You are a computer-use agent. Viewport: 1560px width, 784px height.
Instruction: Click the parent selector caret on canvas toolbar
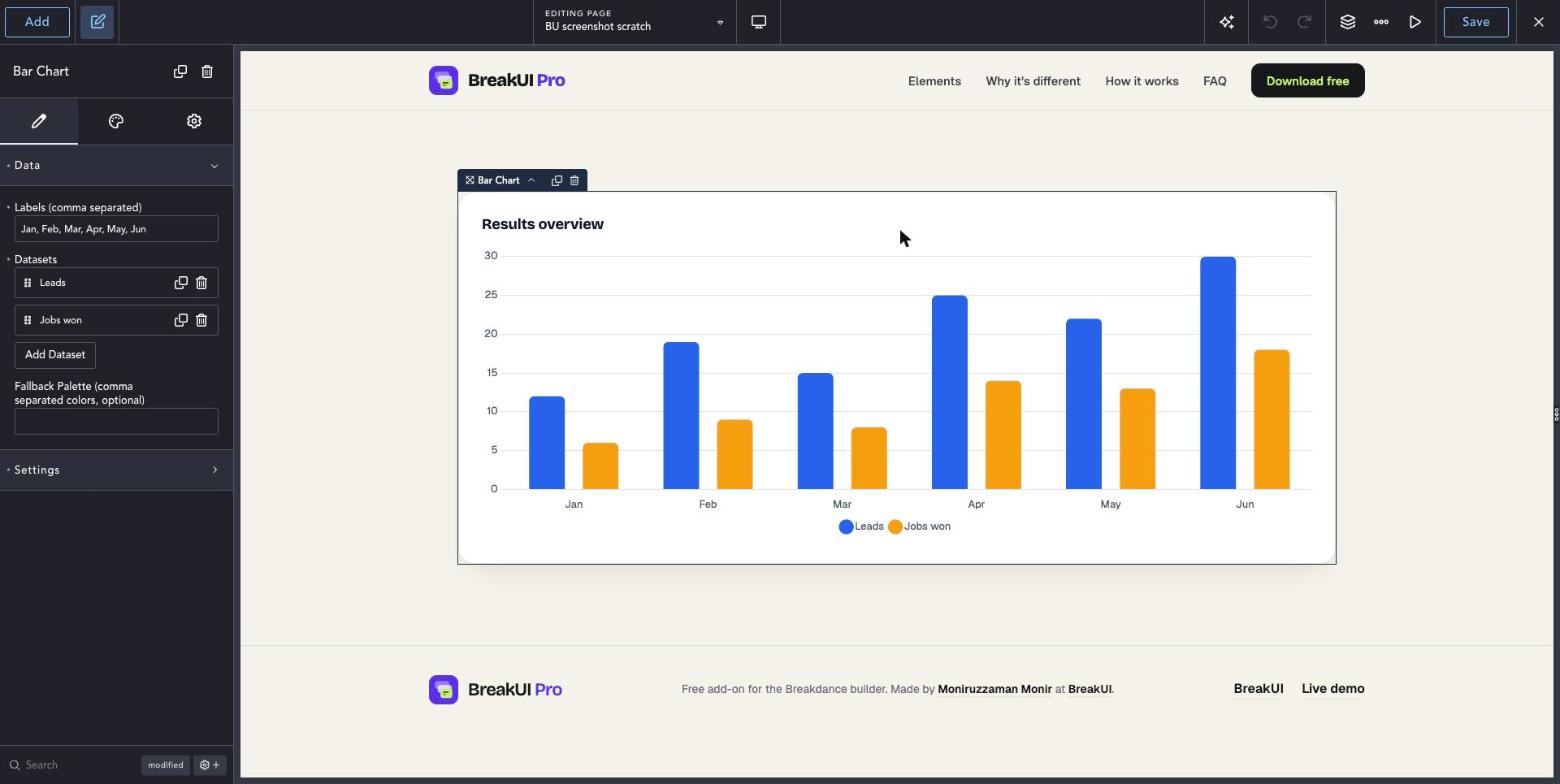point(531,180)
